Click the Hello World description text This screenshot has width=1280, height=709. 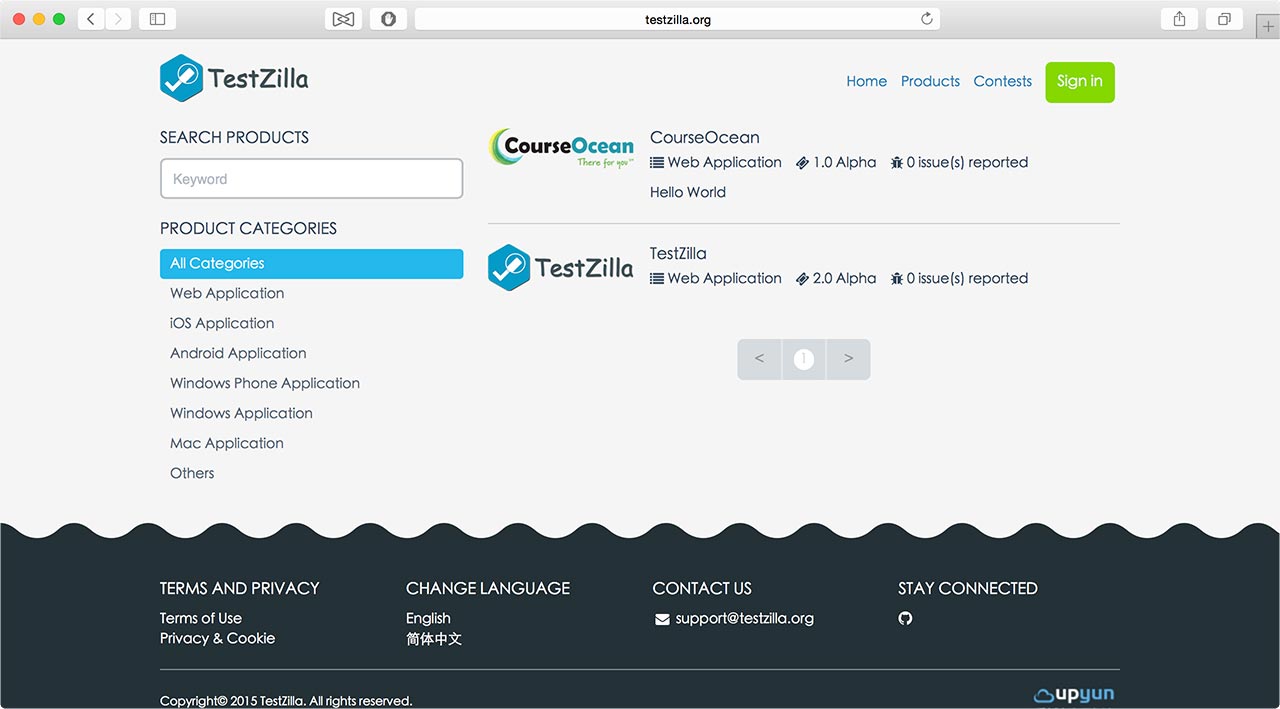pyautogui.click(x=688, y=192)
